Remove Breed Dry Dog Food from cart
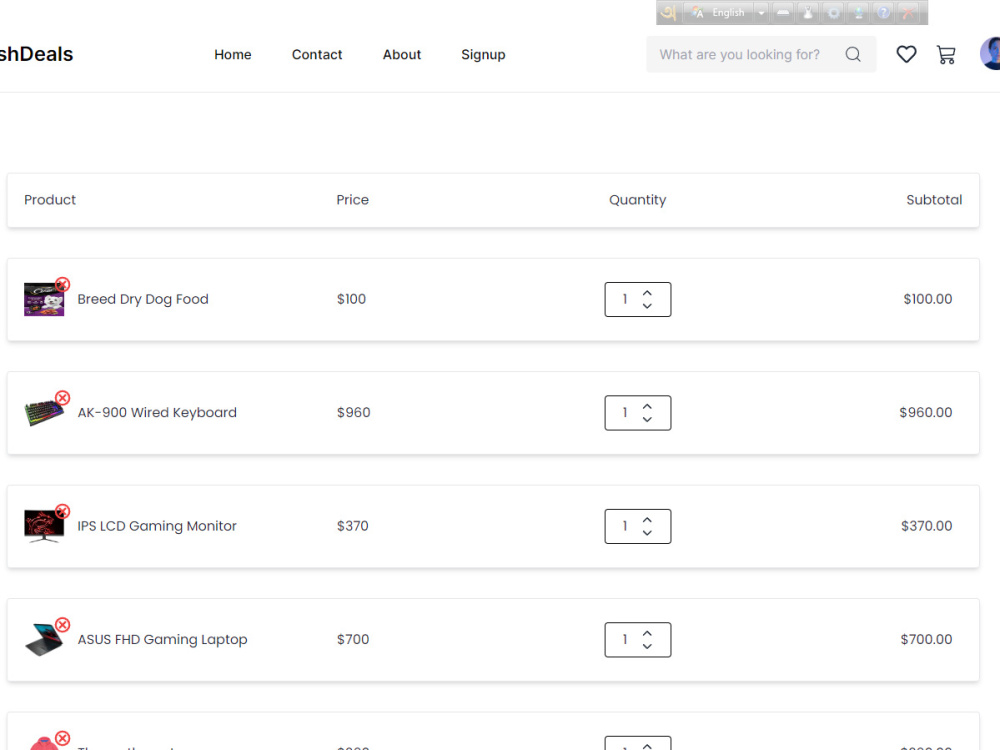This screenshot has width=1000, height=750. [62, 284]
